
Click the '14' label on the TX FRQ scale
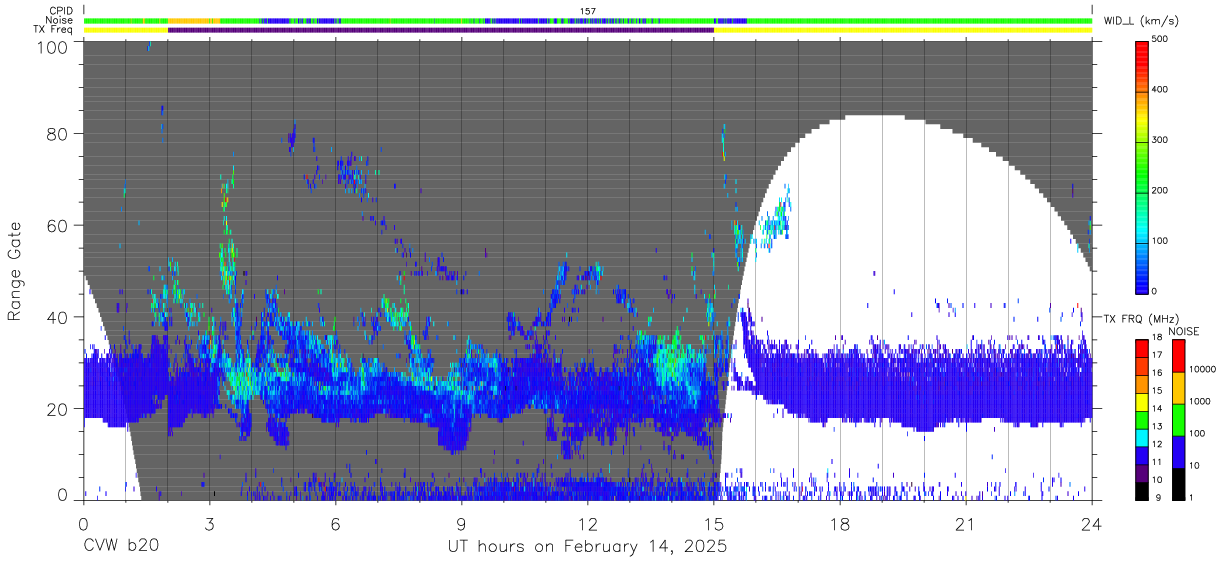click(x=1157, y=408)
